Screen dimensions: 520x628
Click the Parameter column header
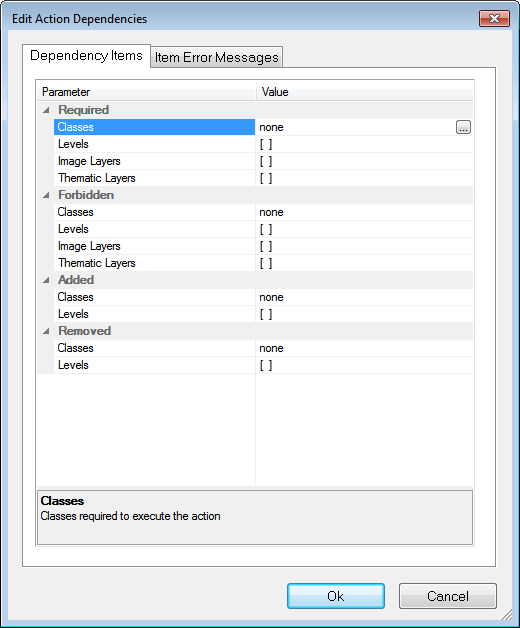(147, 92)
